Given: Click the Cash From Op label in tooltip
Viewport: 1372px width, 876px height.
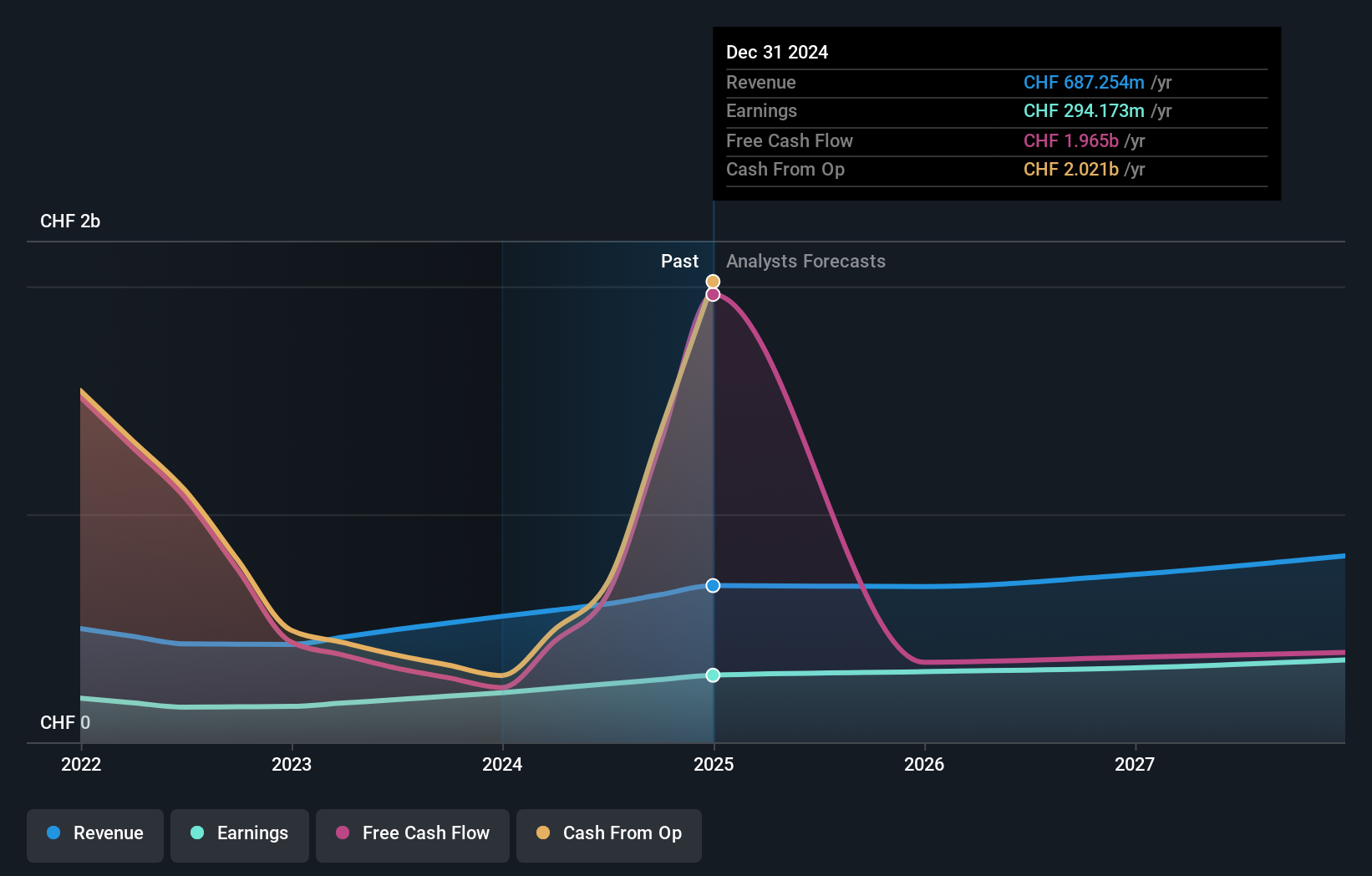Looking at the screenshot, I should (785, 169).
